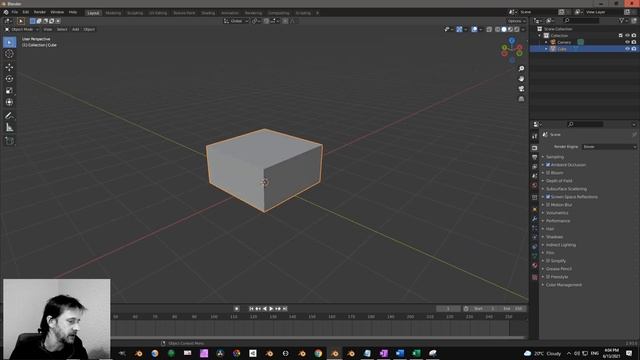Play the timeline animation

click(271, 309)
